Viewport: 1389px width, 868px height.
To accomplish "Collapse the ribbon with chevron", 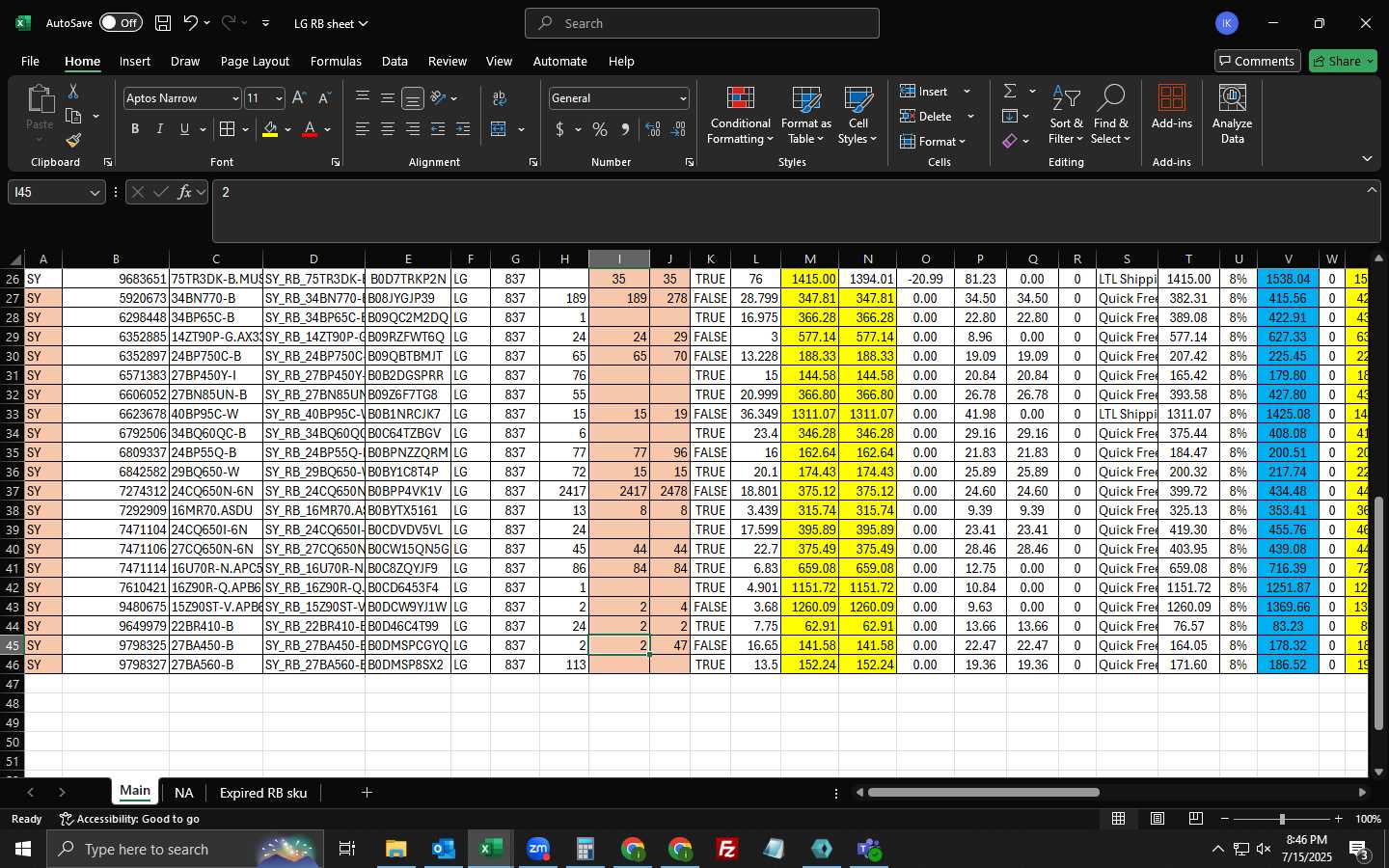I will coord(1367,159).
